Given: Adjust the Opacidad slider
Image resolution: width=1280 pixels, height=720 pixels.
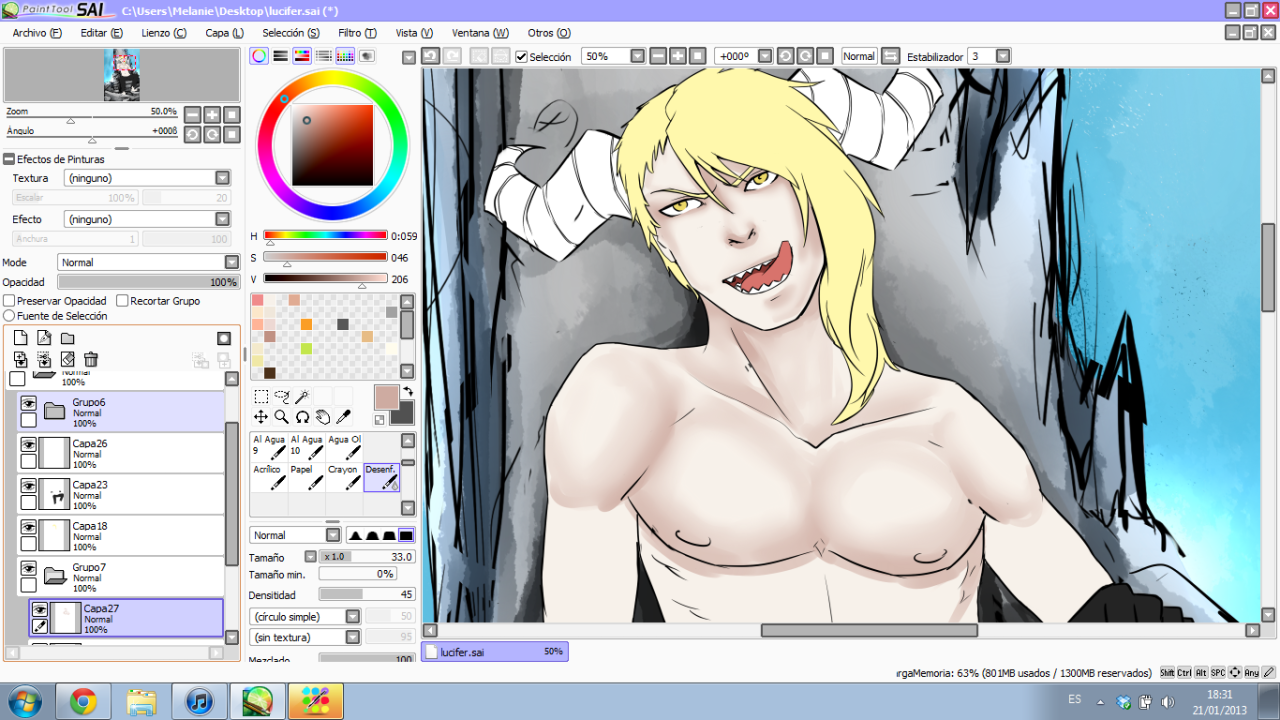Looking at the screenshot, I should [x=149, y=283].
